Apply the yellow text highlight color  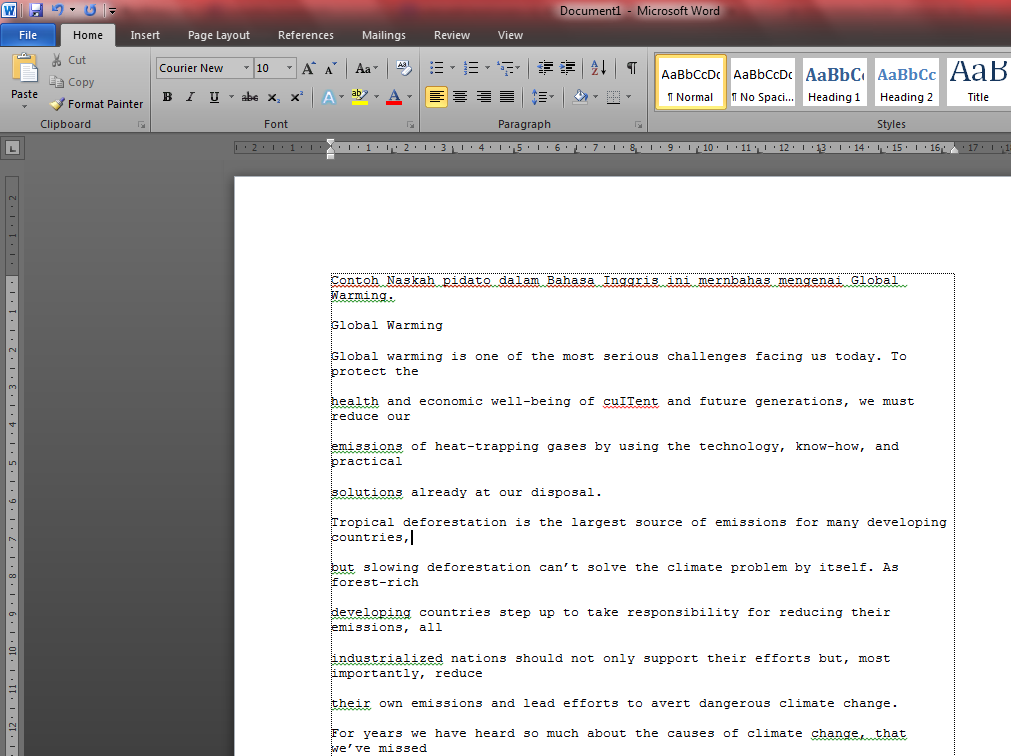click(360, 97)
